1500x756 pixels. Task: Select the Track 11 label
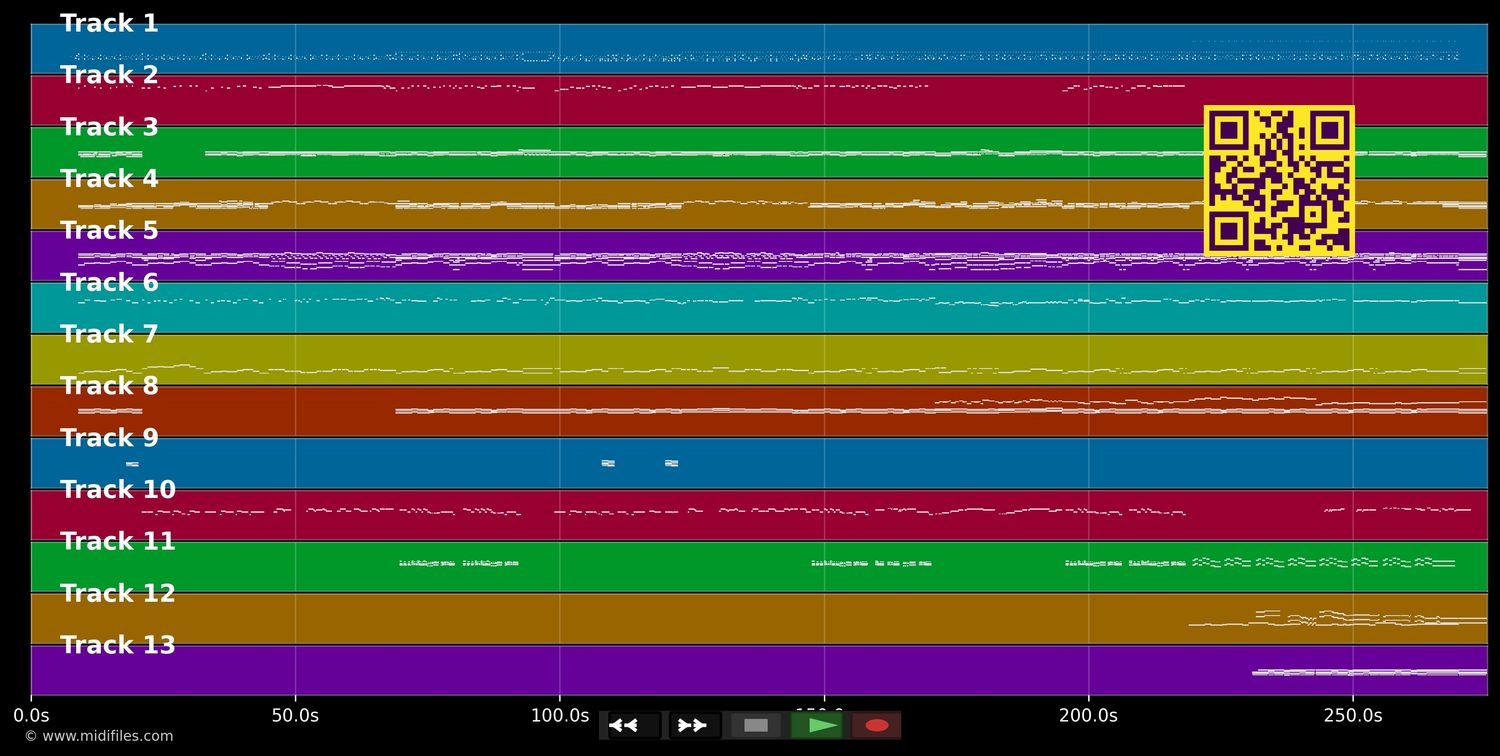coord(118,542)
